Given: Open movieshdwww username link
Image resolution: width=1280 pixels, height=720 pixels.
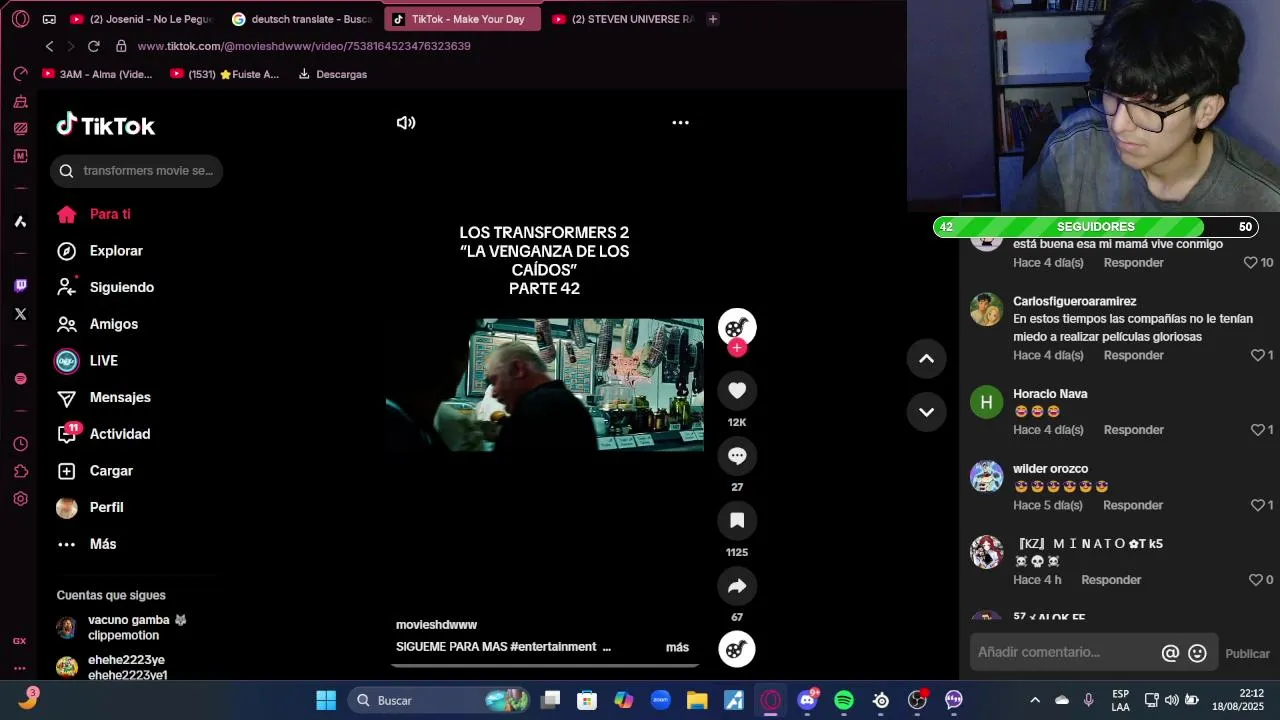Looking at the screenshot, I should pos(436,625).
